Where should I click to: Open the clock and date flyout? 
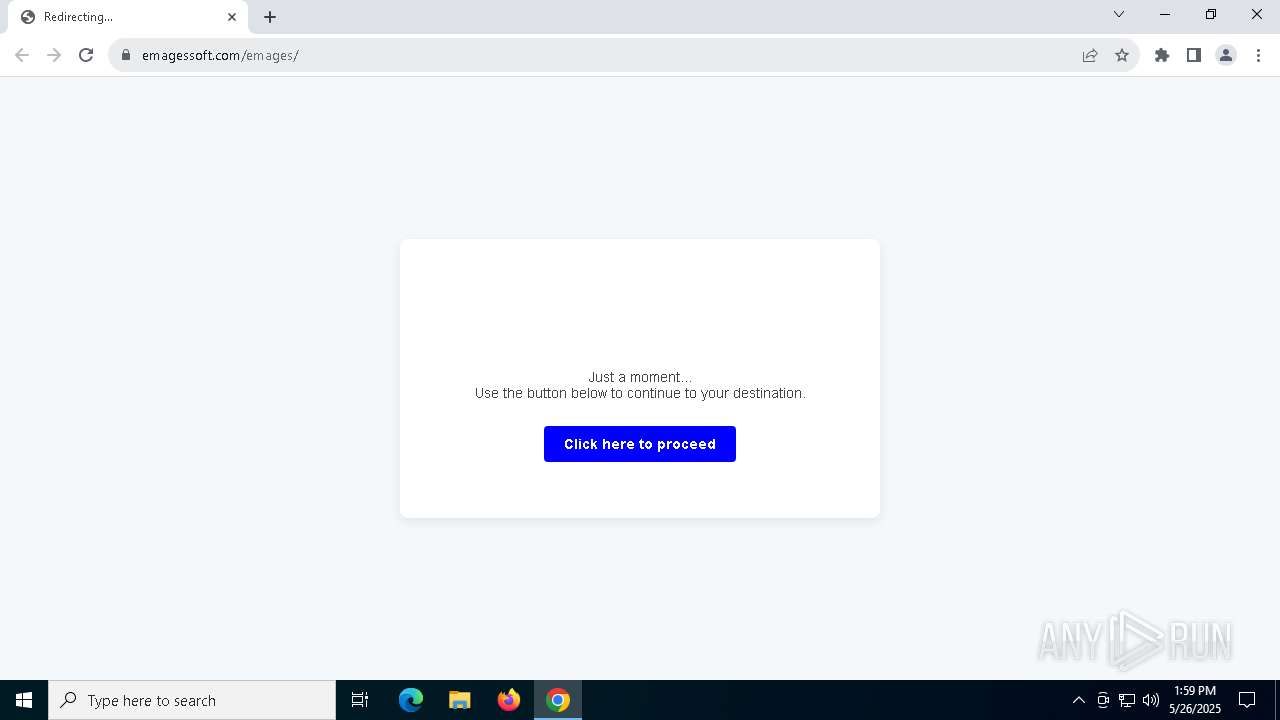(1195, 700)
